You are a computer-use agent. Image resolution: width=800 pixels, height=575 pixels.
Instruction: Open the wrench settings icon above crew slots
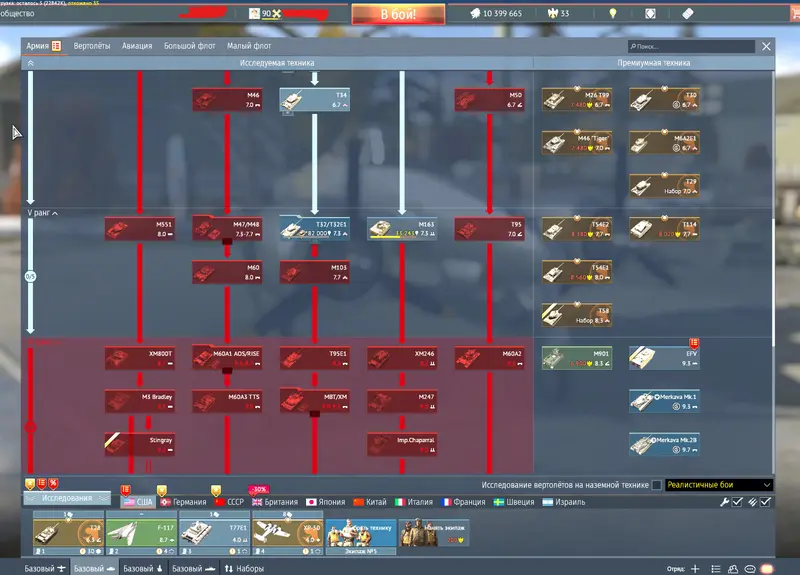point(724,502)
